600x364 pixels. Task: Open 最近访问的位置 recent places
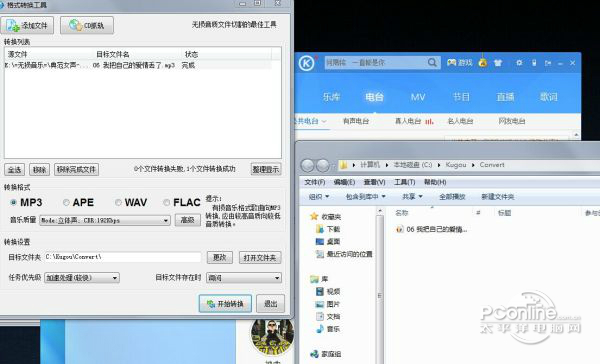(344, 254)
